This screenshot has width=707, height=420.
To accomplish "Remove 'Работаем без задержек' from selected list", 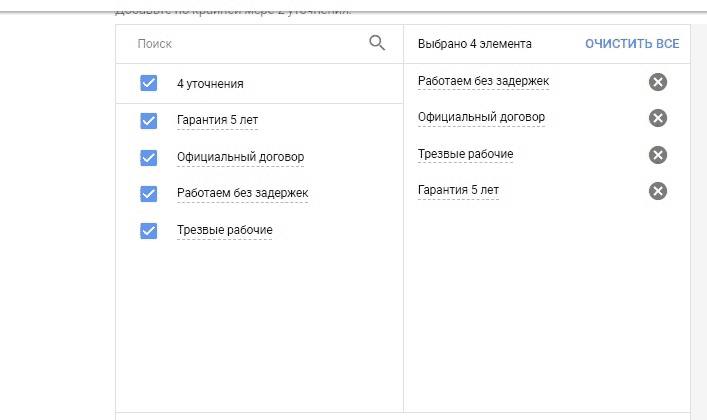I will 658,82.
